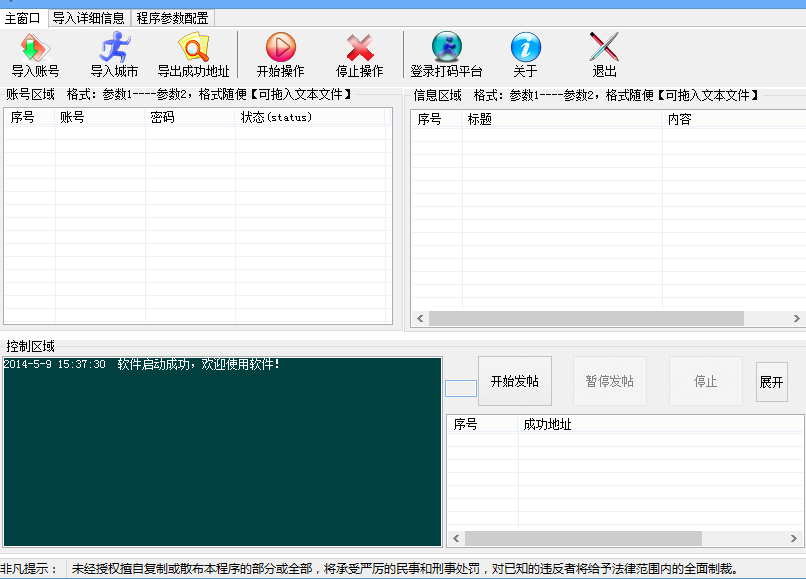Viewport: 806px width, 579px height.
Task: Switch to the 主窗口 tab
Action: (23, 19)
